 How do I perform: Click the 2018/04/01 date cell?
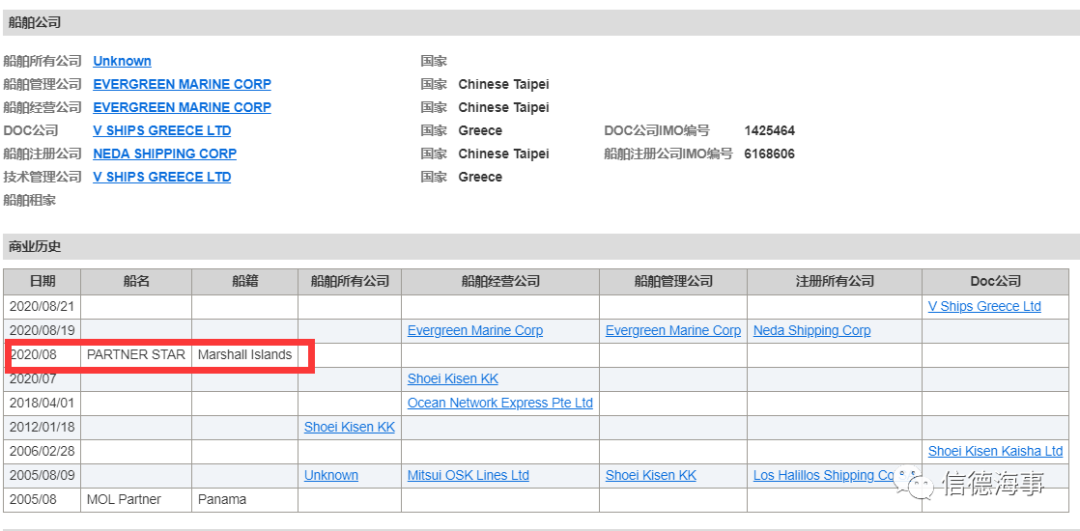coord(42,403)
